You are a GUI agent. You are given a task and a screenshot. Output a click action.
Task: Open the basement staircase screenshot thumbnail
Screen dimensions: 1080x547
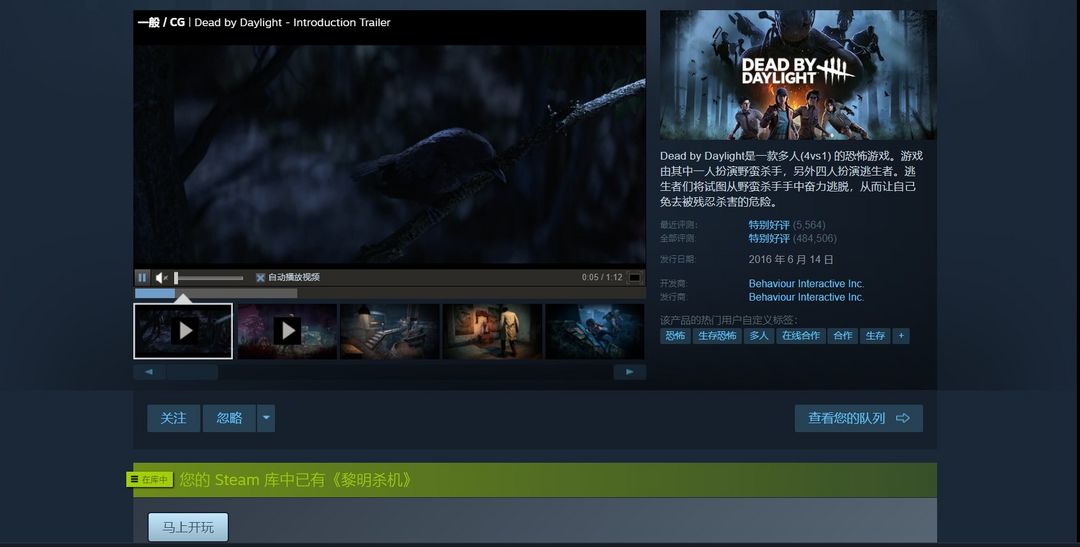(390, 331)
